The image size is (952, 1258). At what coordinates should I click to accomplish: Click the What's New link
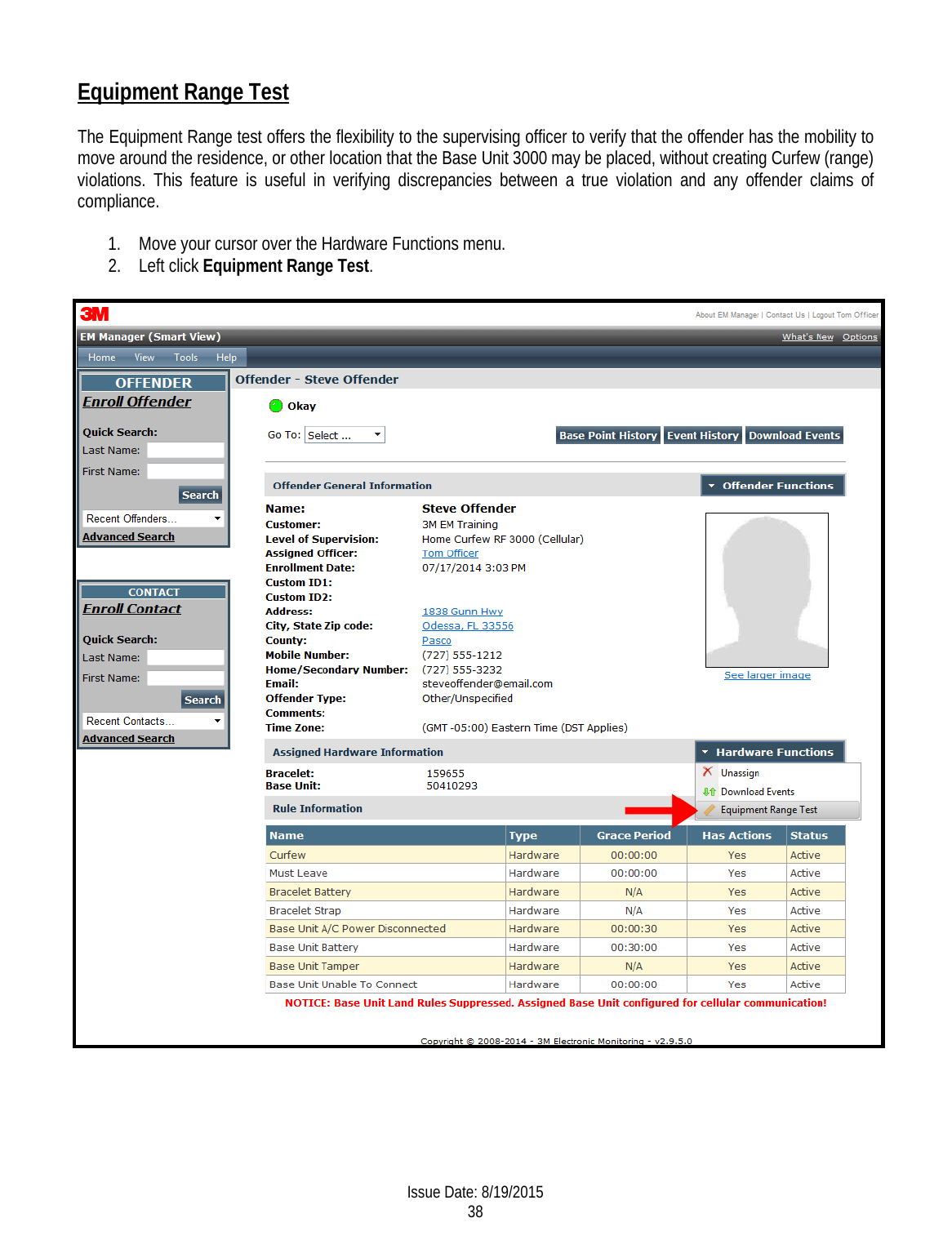tap(807, 336)
